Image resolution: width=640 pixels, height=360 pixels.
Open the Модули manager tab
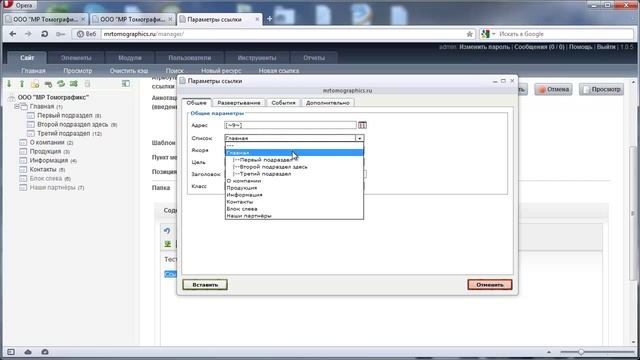click(130, 58)
